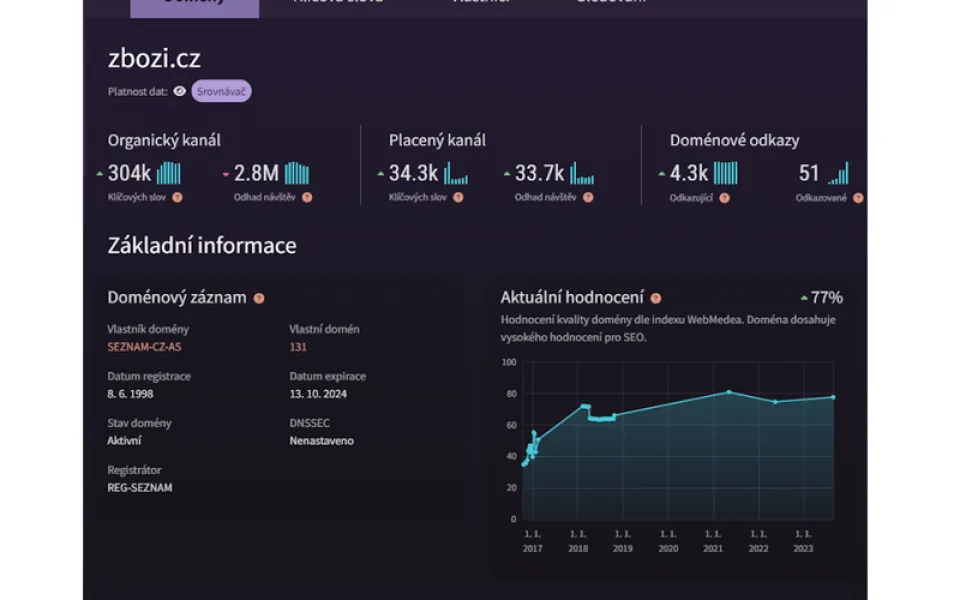
Task: Select the zbozi.cz domain heading
Action: point(154,58)
